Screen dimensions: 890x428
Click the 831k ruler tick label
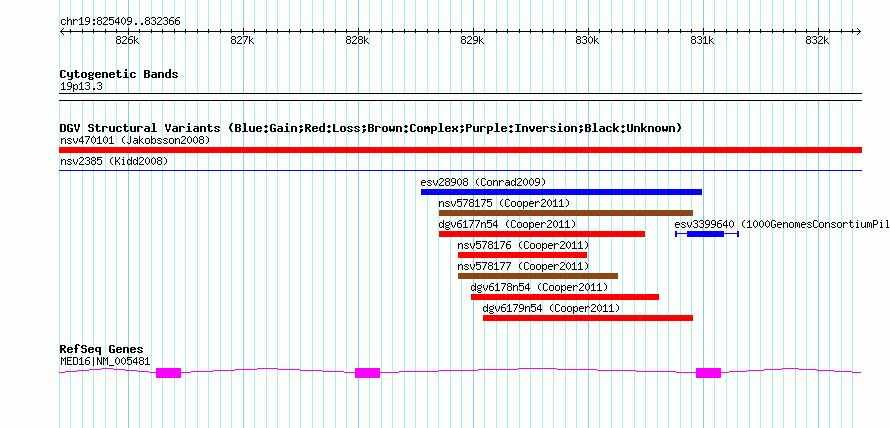(703, 41)
